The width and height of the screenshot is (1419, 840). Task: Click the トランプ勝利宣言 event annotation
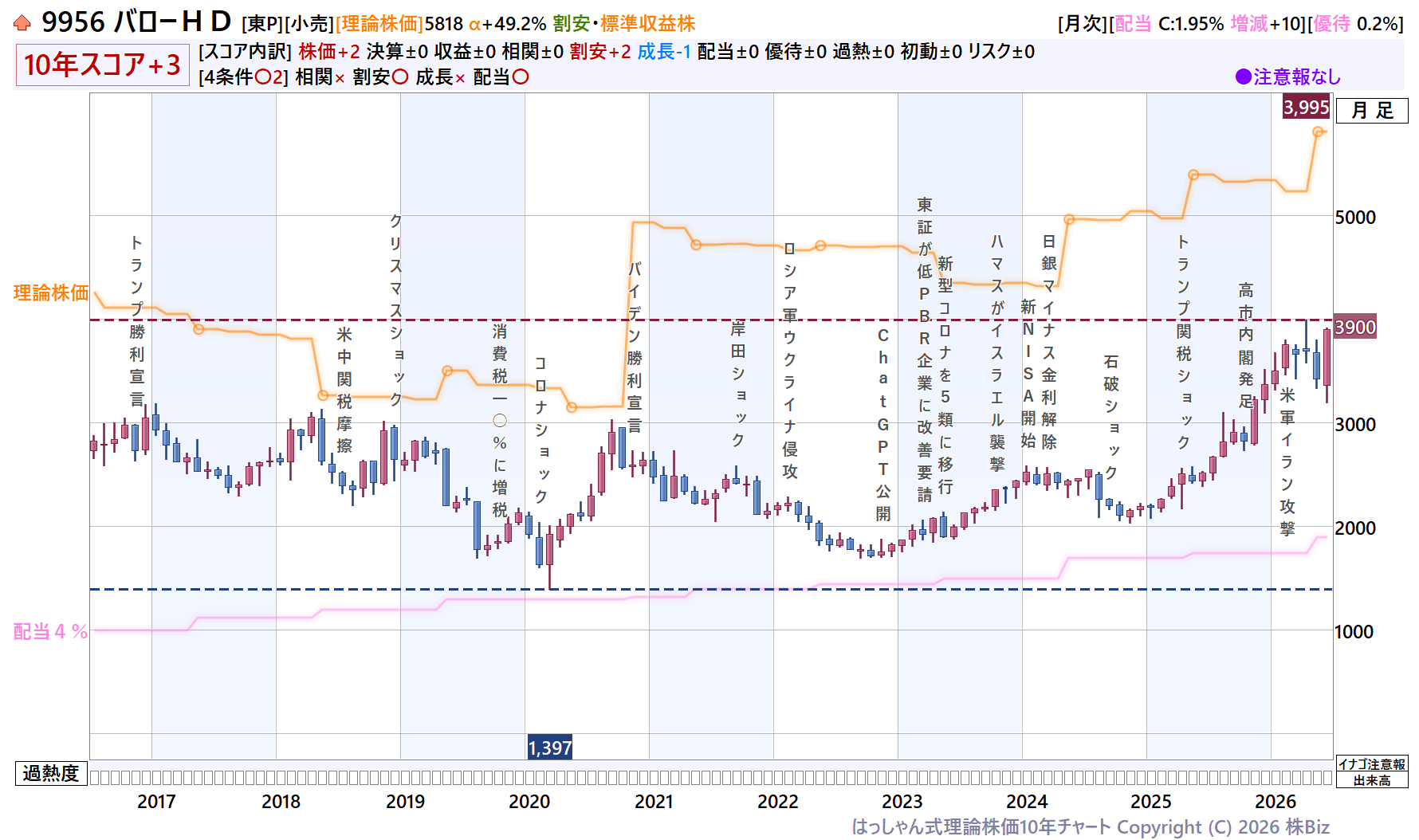(136, 320)
